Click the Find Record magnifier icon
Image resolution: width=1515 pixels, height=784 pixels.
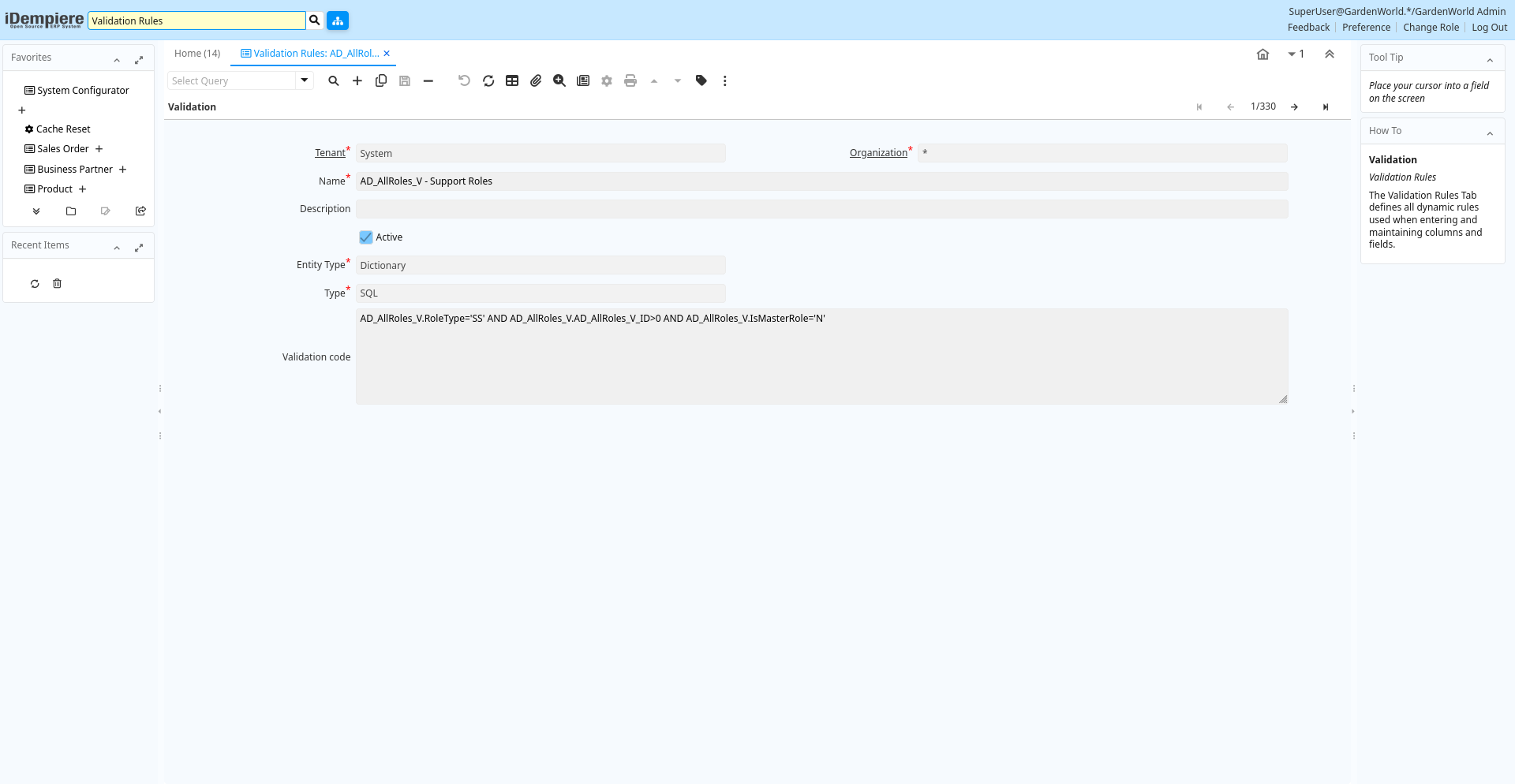pos(334,80)
